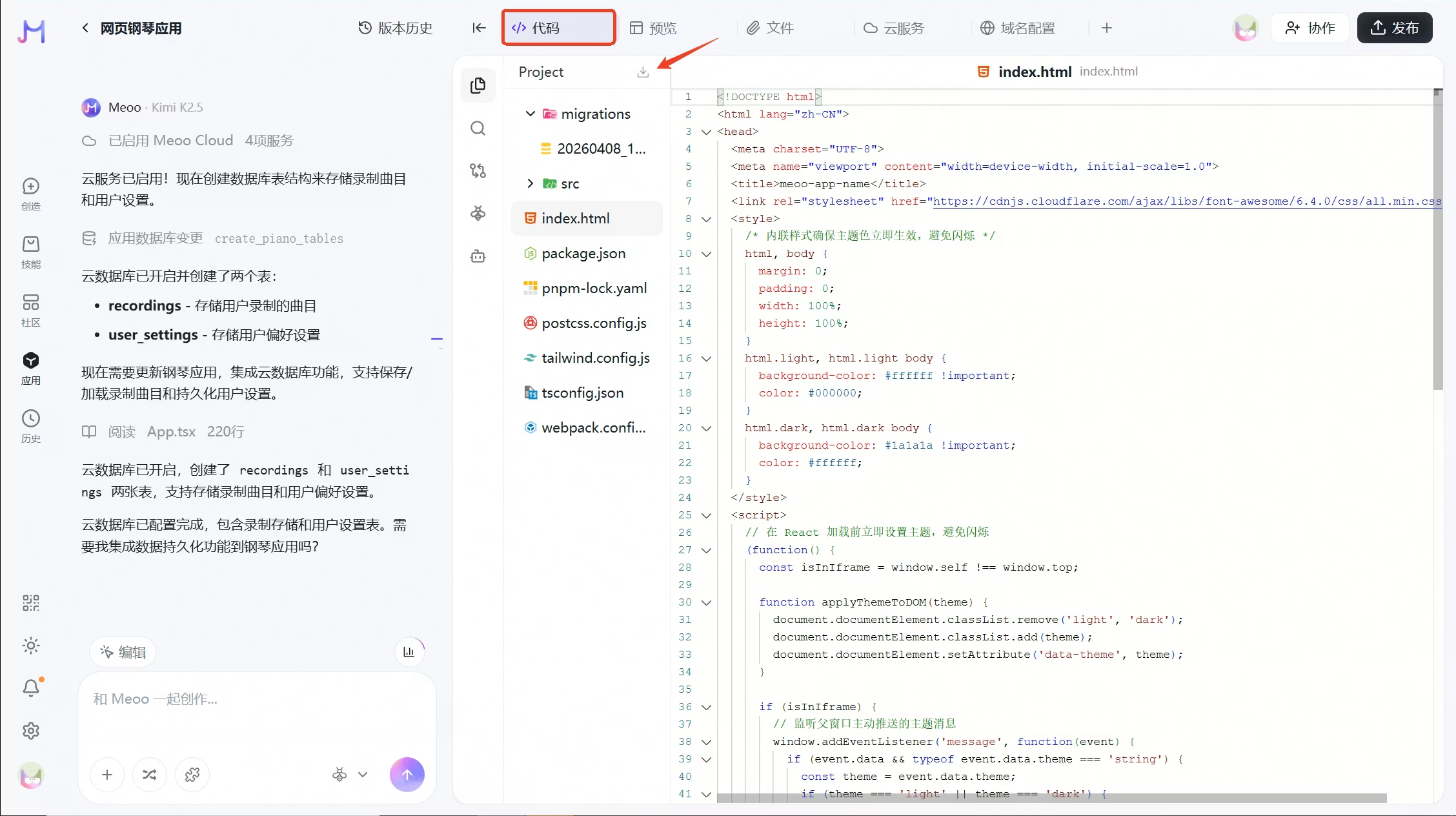Screen dimensions: 1456x816
Task: Click the 编辑 edit button above chat input
Action: (x=123, y=652)
